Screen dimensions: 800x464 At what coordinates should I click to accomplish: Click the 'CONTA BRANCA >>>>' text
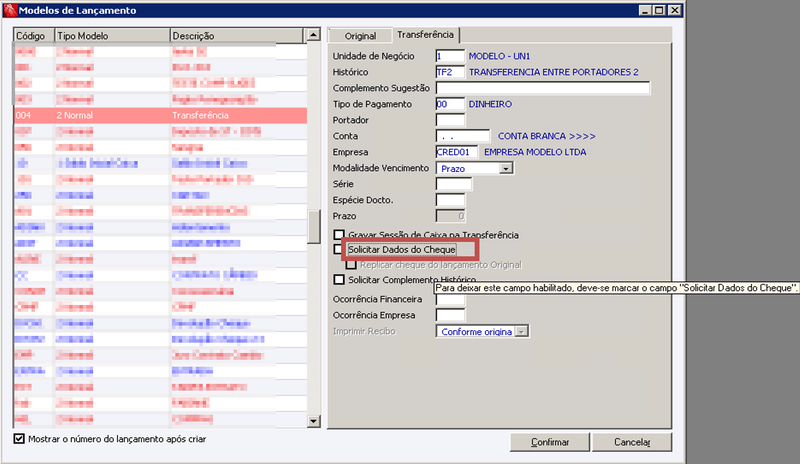[x=546, y=136]
